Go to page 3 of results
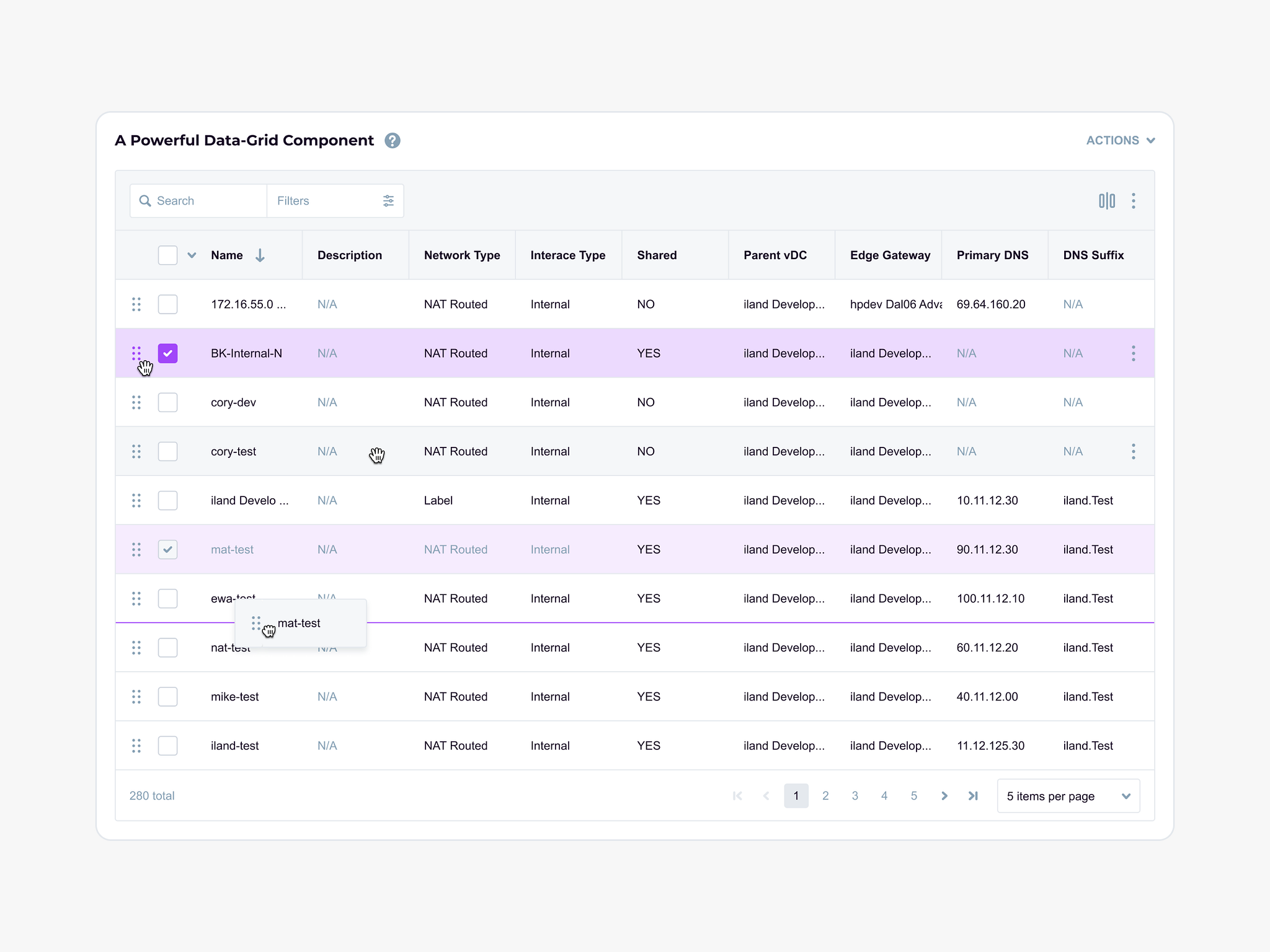 coord(855,796)
